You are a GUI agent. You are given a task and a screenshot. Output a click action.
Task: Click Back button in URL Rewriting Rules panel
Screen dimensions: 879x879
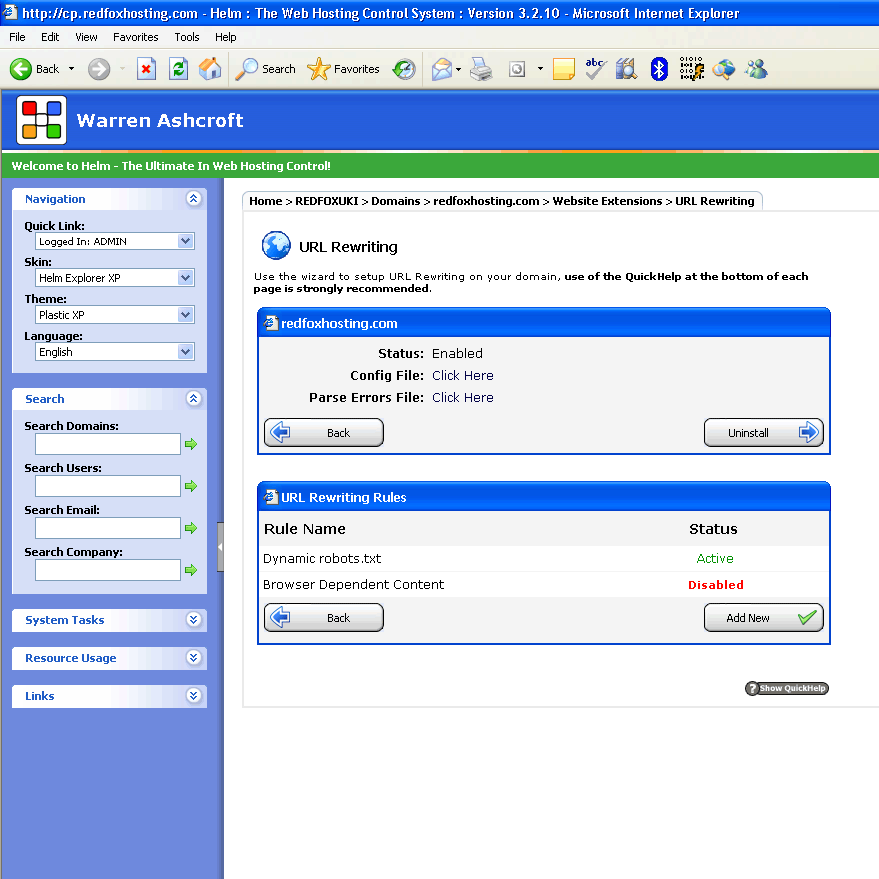point(324,617)
